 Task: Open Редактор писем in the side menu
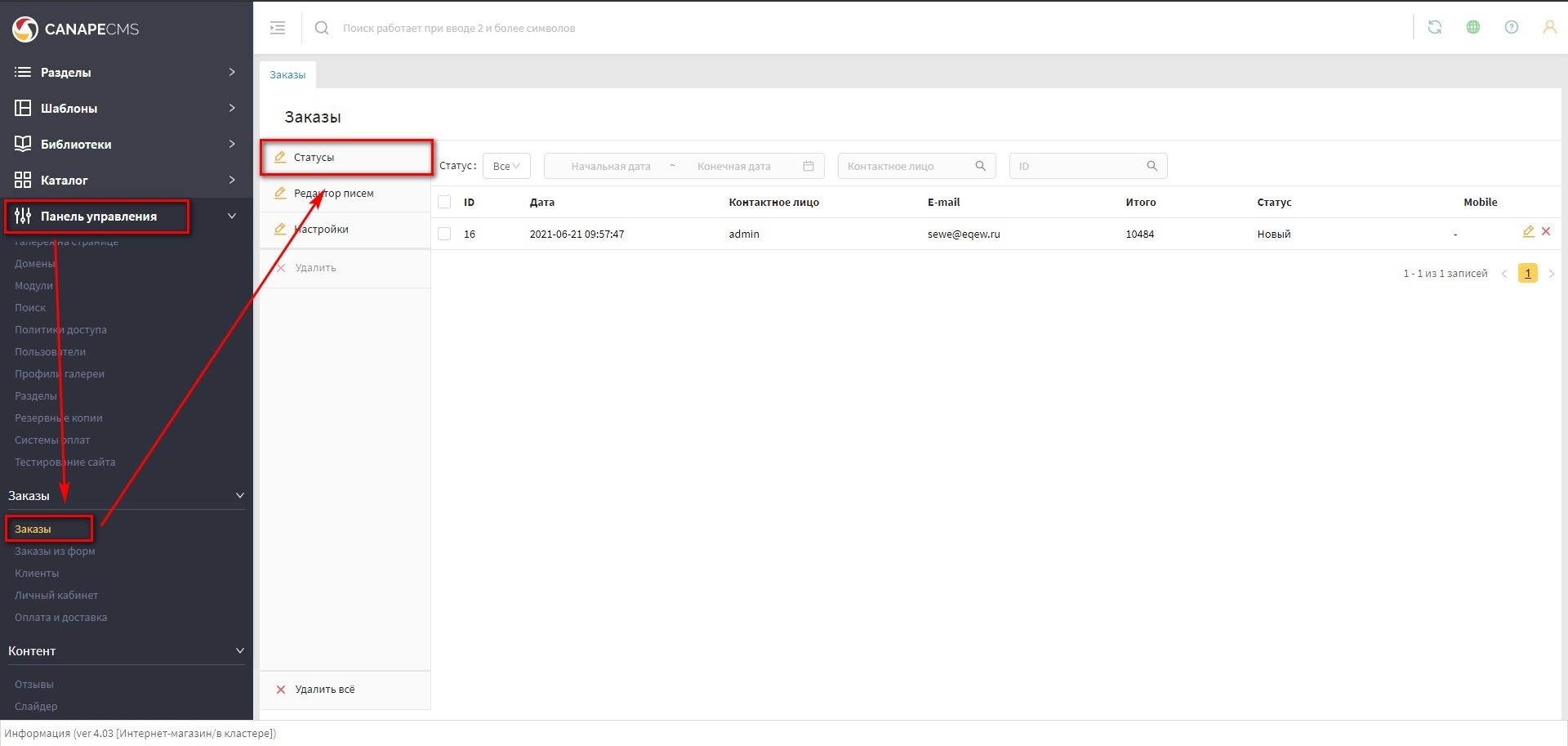[x=333, y=194]
